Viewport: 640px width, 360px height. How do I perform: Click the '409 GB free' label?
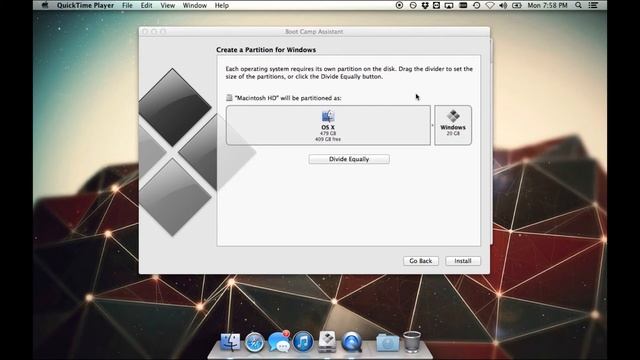(328, 139)
